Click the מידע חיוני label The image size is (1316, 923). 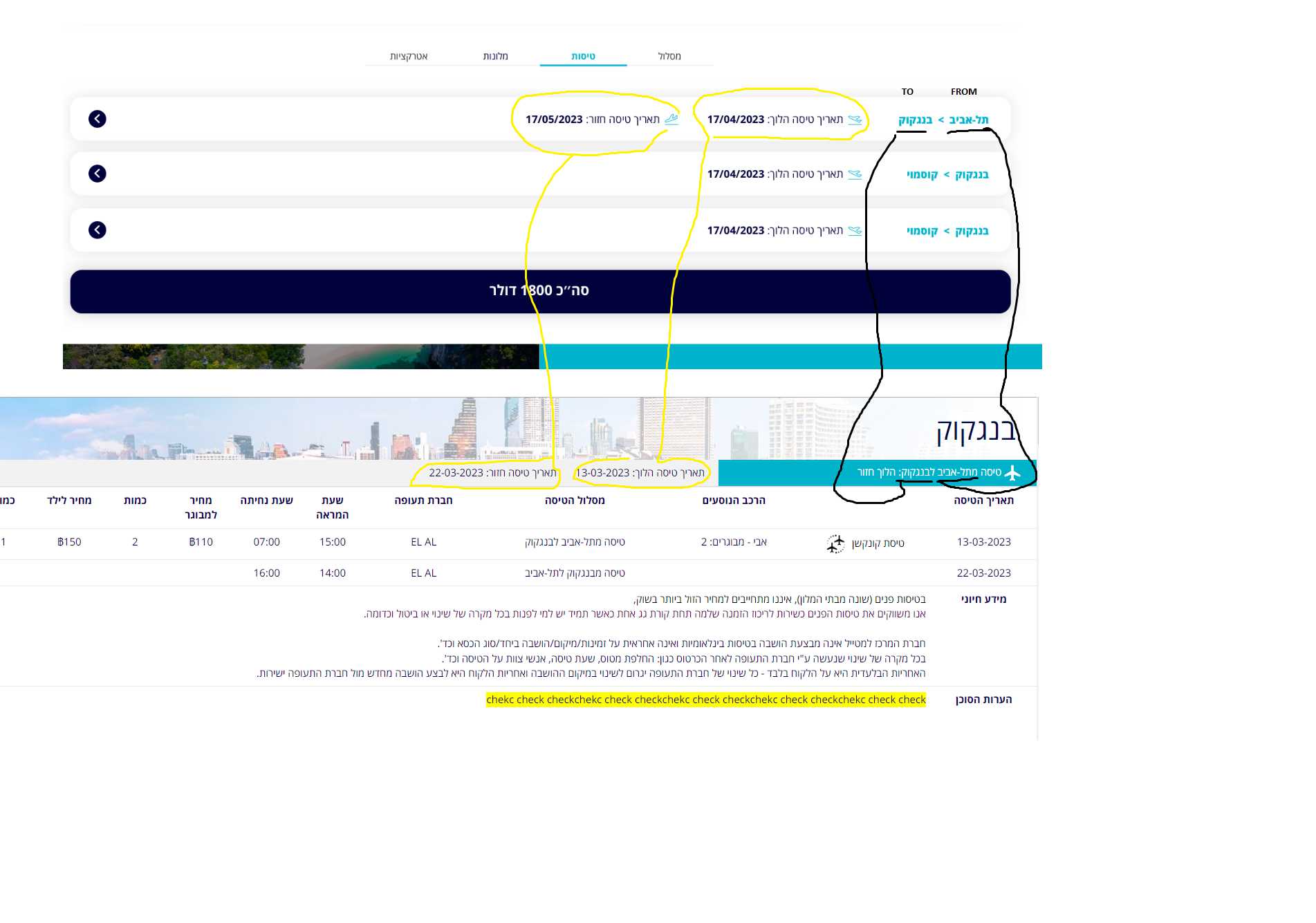click(983, 599)
